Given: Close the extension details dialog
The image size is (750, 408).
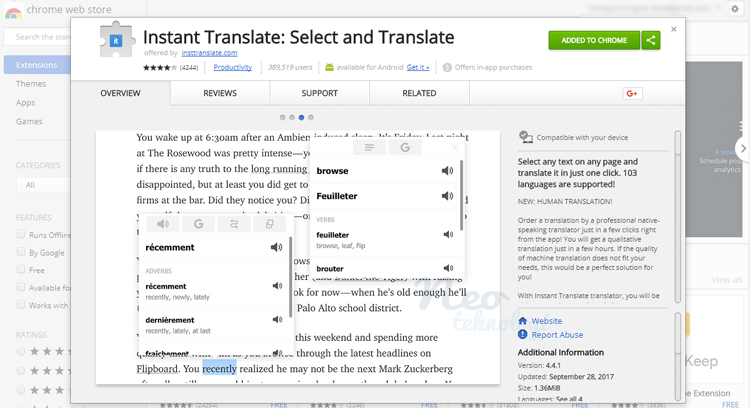Looking at the screenshot, I should coord(673,29).
